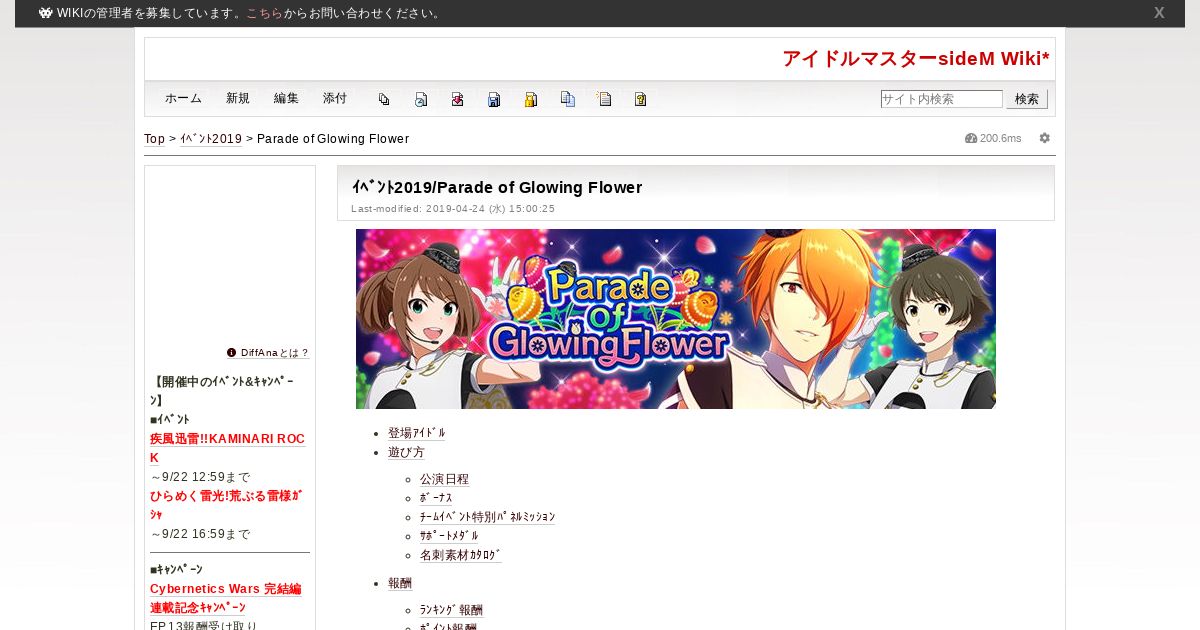This screenshot has width=1200, height=630.
Task: Click the new page with star icon
Action: click(604, 99)
